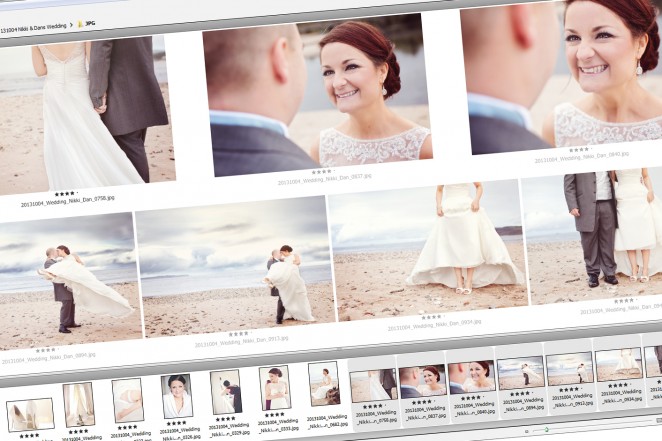Click filename 20131004_Wedding_Nikki_Dan_0934.jpg under preview

434,325
